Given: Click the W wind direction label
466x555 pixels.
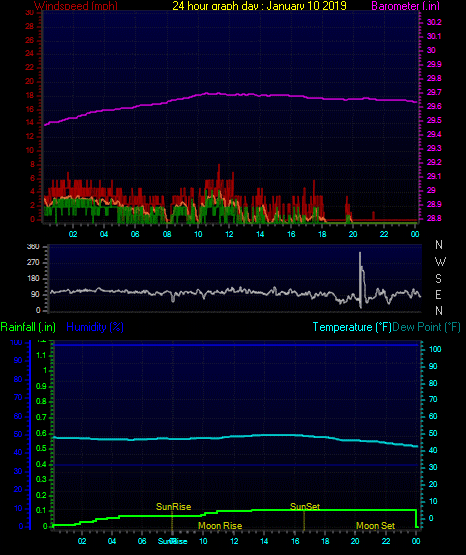Looking at the screenshot, I should point(440,262).
